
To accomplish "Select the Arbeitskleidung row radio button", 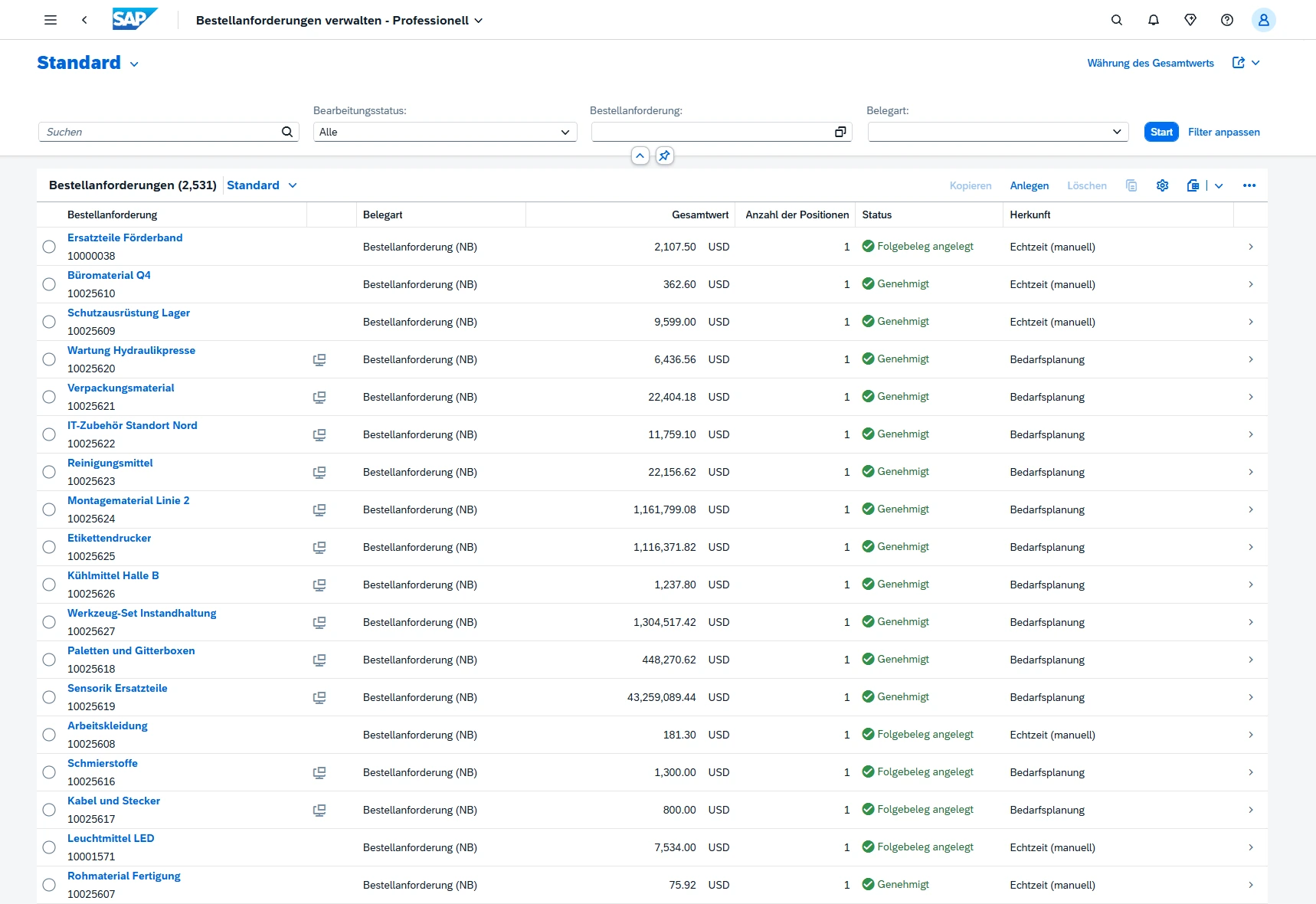I will (x=49, y=735).
